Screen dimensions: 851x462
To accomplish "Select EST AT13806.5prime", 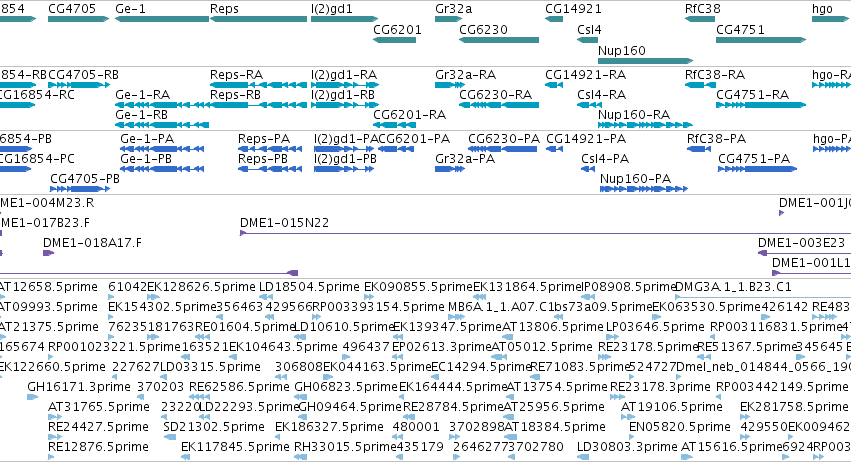I will click(x=507, y=337).
